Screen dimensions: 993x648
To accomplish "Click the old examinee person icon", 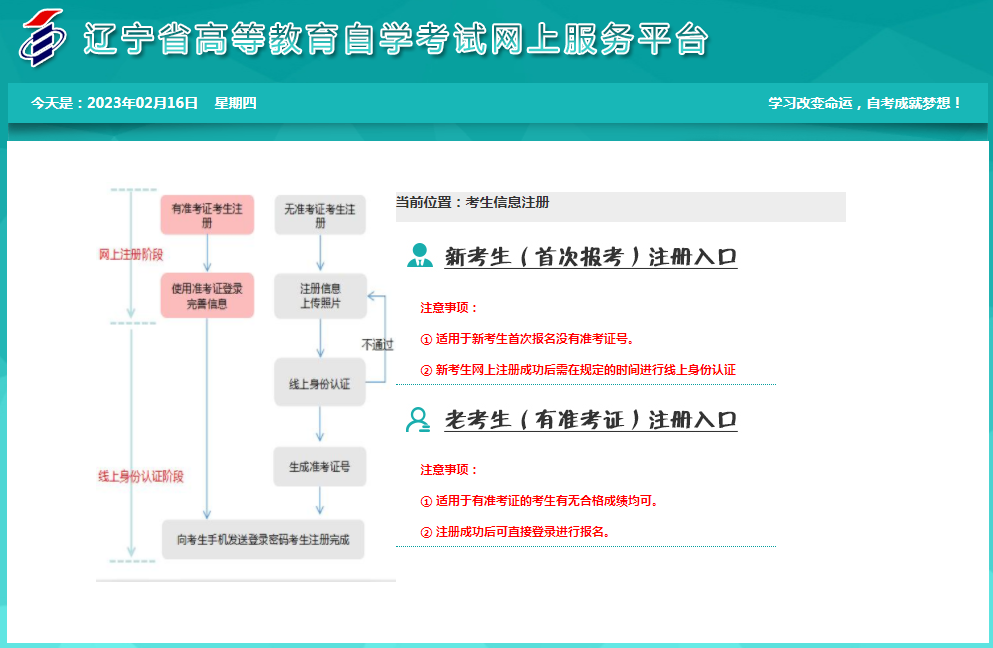I will point(421,419).
